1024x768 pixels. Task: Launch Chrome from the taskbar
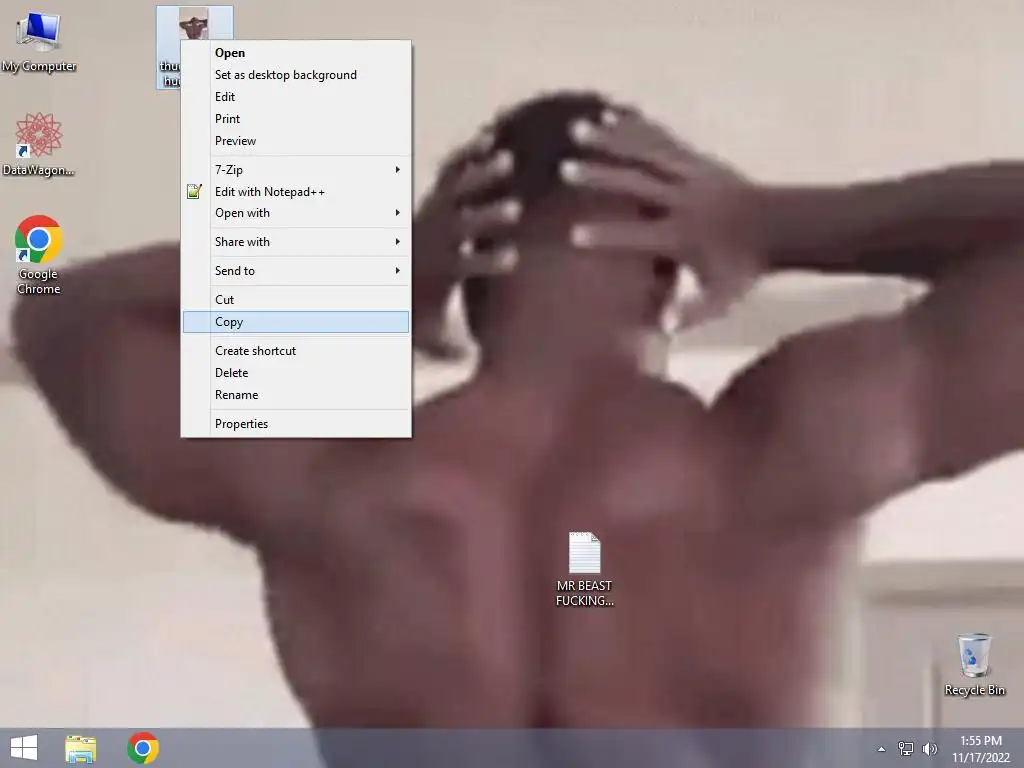click(x=143, y=748)
